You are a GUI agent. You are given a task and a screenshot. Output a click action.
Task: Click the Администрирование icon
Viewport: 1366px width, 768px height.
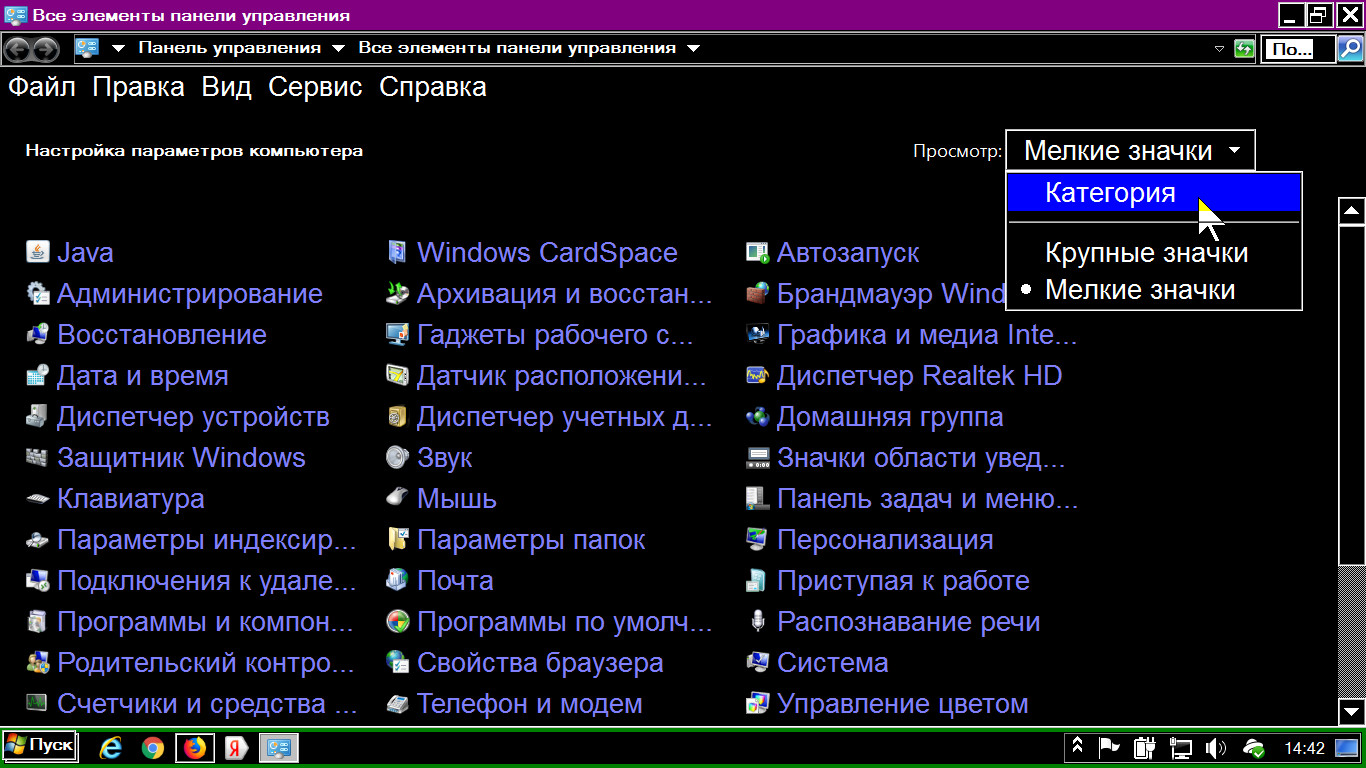click(x=37, y=293)
